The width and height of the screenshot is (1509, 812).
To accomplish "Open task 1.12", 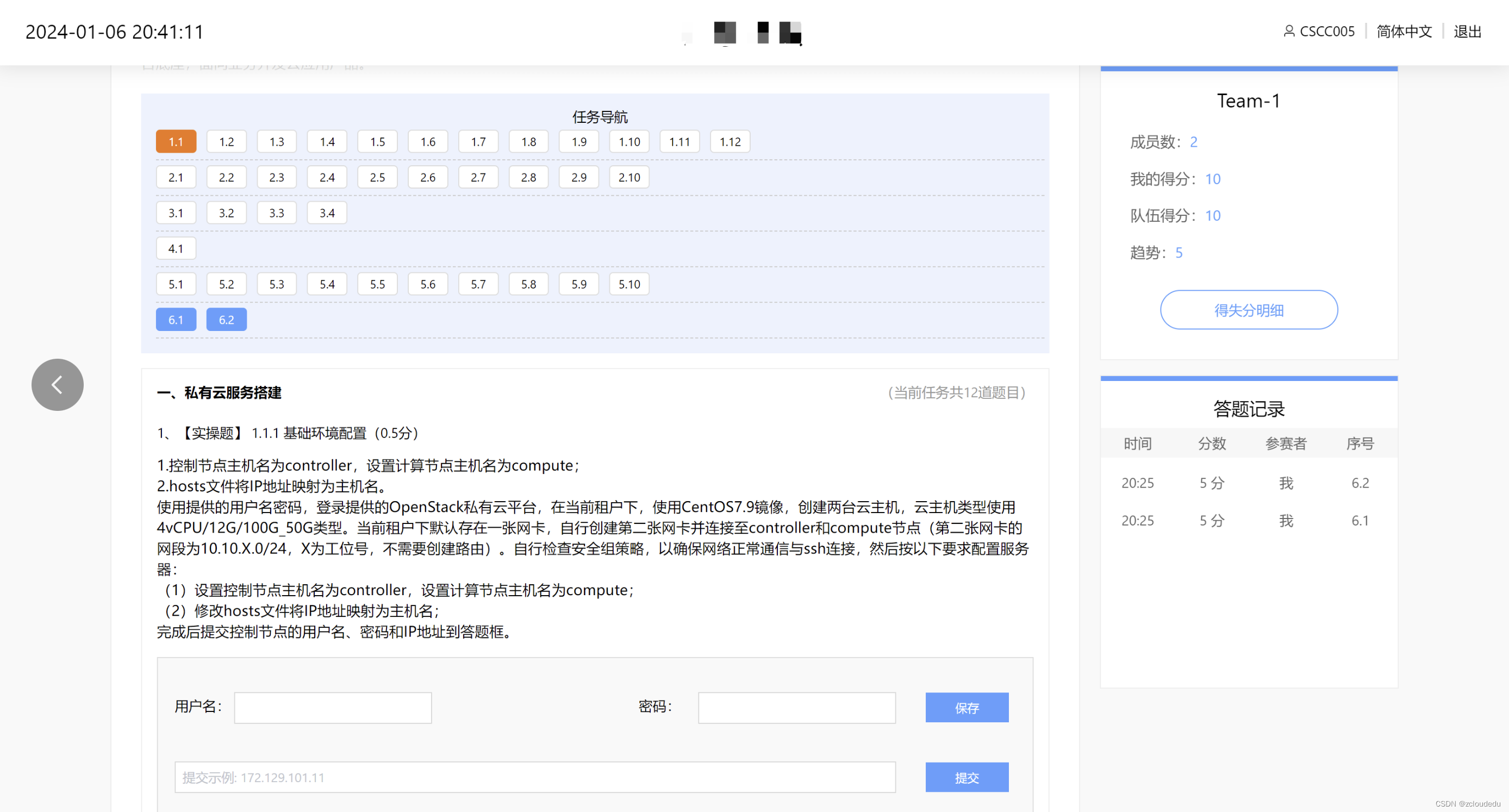I will click(x=730, y=142).
